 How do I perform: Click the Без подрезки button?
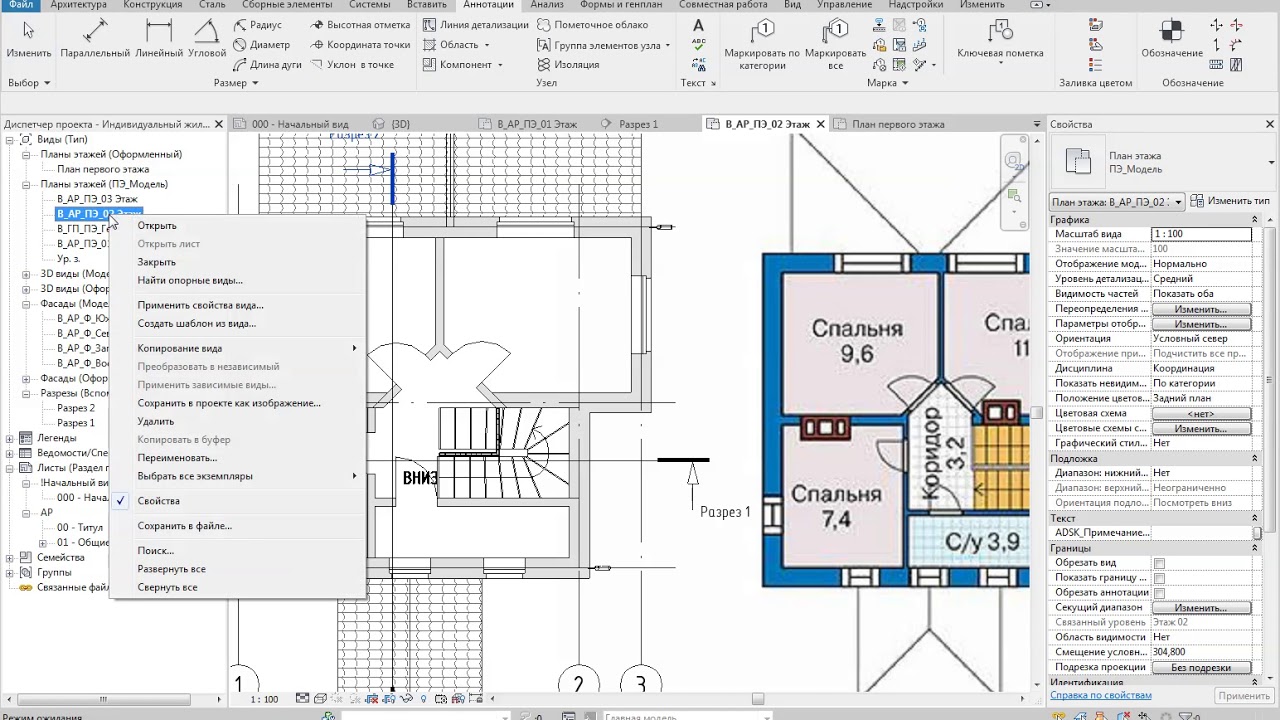click(1201, 668)
